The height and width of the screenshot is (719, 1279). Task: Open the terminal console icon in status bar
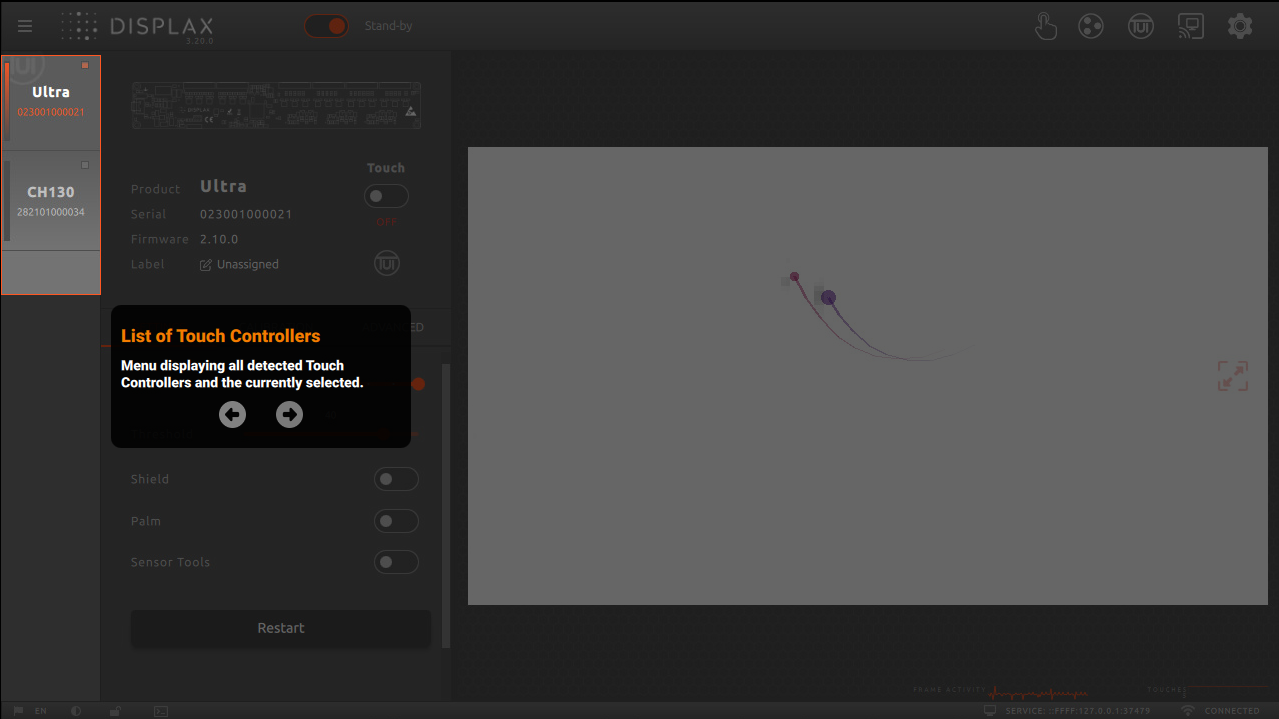pyautogui.click(x=160, y=711)
